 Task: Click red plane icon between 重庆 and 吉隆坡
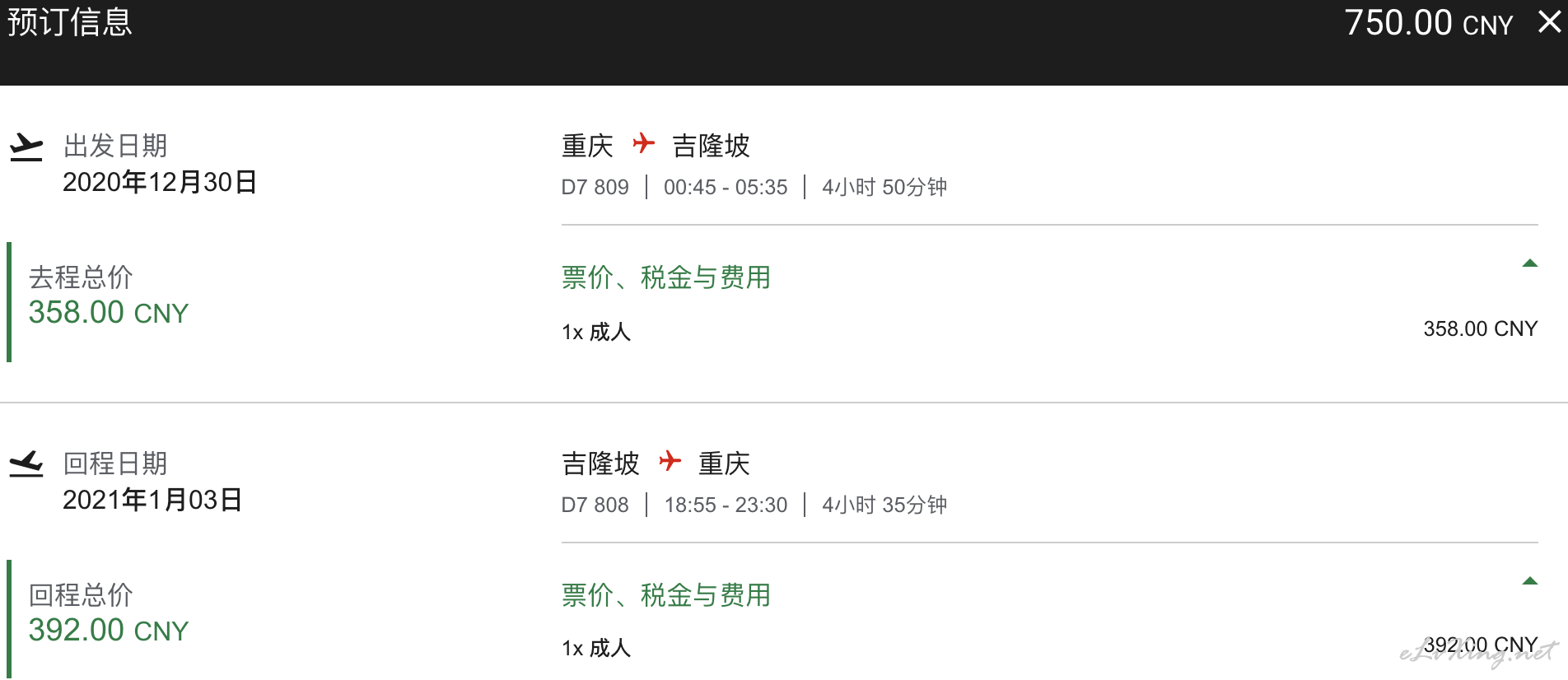(x=643, y=144)
